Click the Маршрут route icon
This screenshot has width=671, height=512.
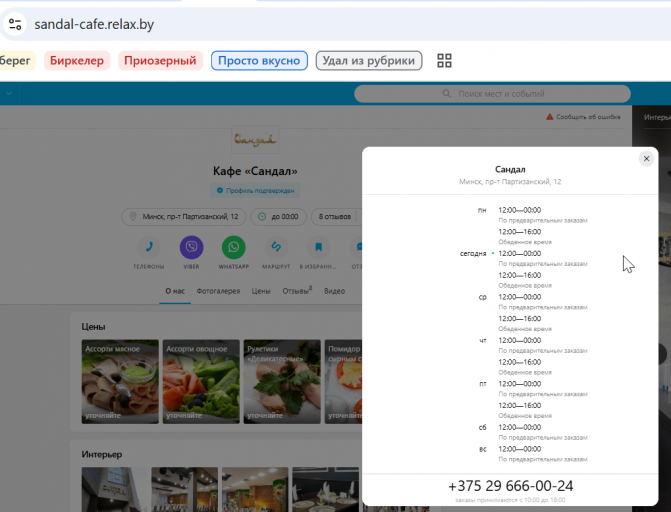click(276, 247)
